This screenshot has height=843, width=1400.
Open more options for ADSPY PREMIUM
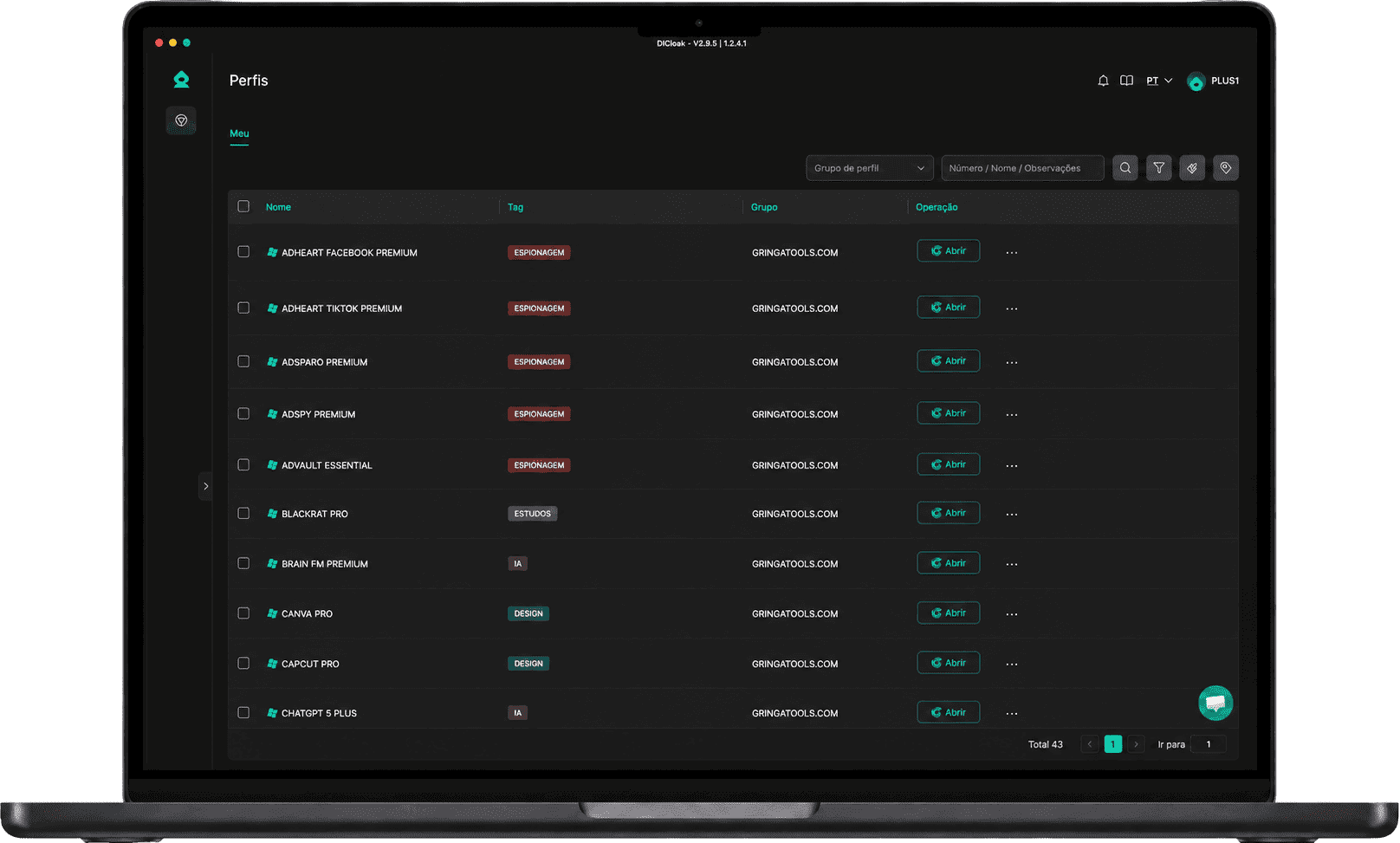tap(1012, 414)
